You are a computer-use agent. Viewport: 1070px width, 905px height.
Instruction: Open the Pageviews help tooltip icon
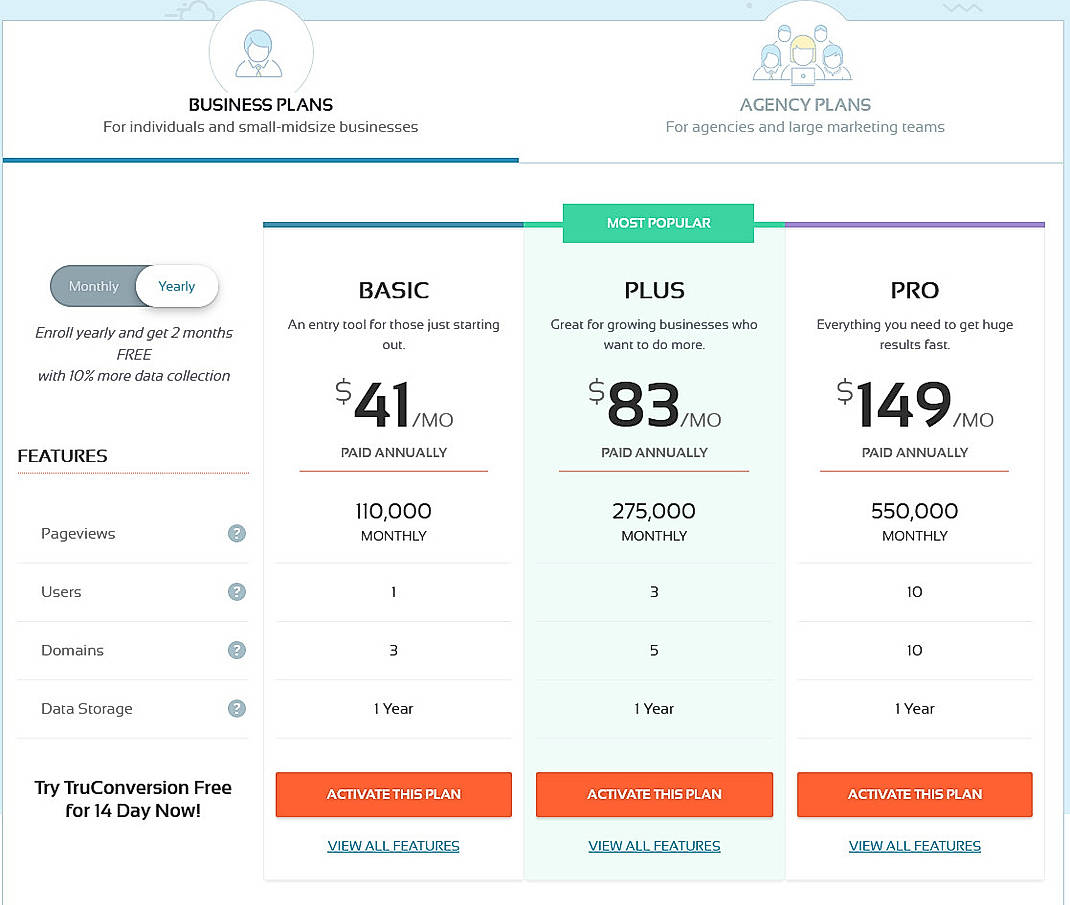(236, 533)
